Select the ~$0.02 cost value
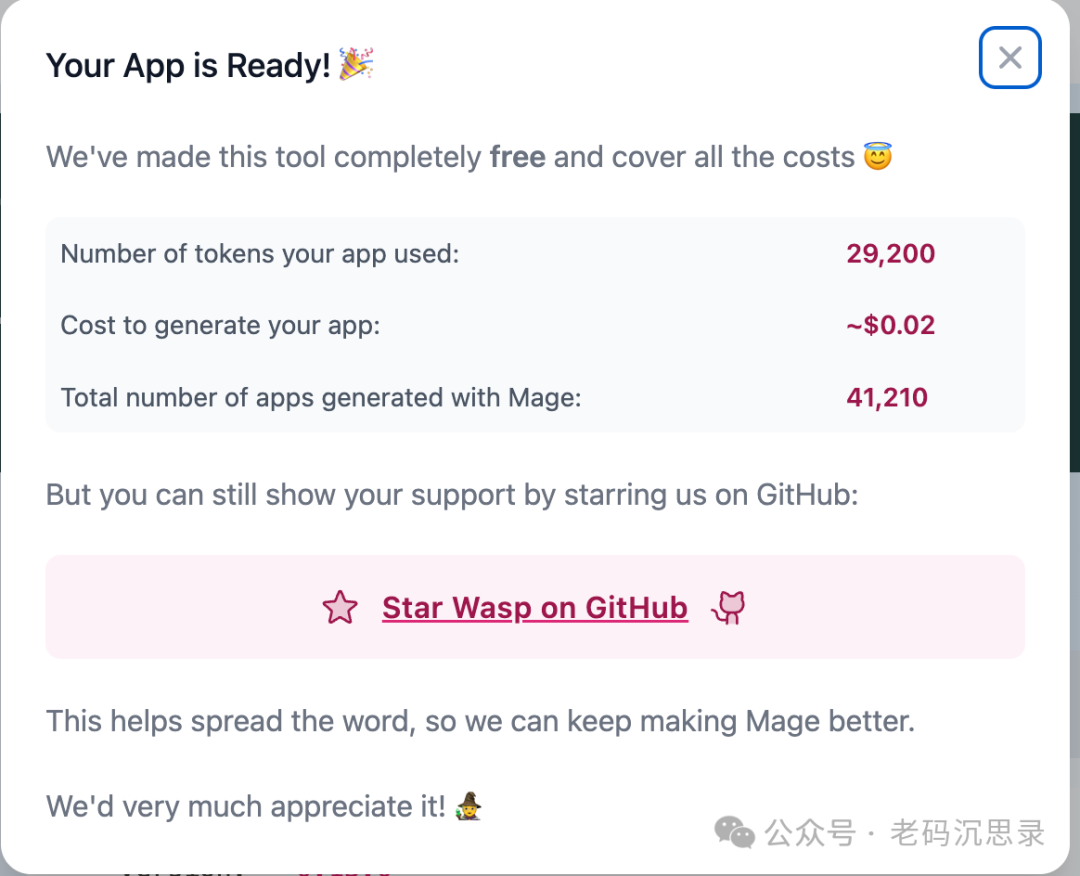 coord(891,325)
